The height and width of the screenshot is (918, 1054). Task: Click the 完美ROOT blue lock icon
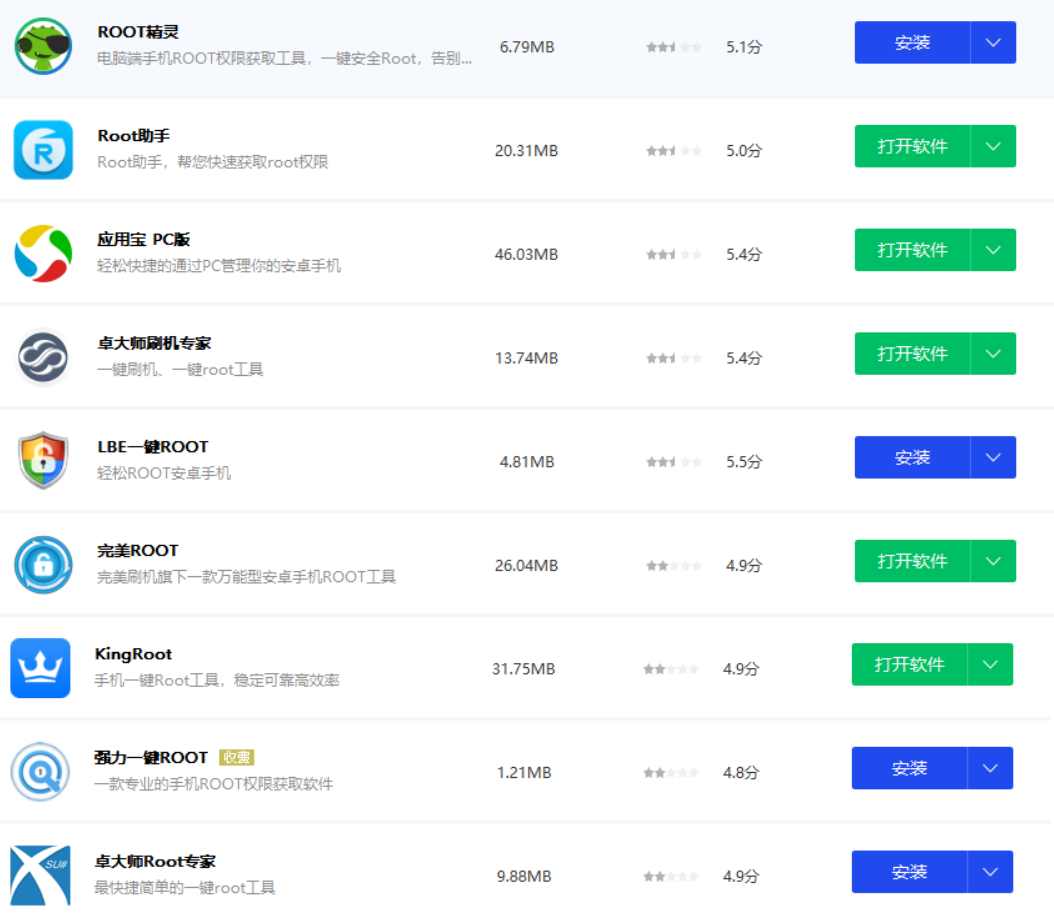pos(43,565)
